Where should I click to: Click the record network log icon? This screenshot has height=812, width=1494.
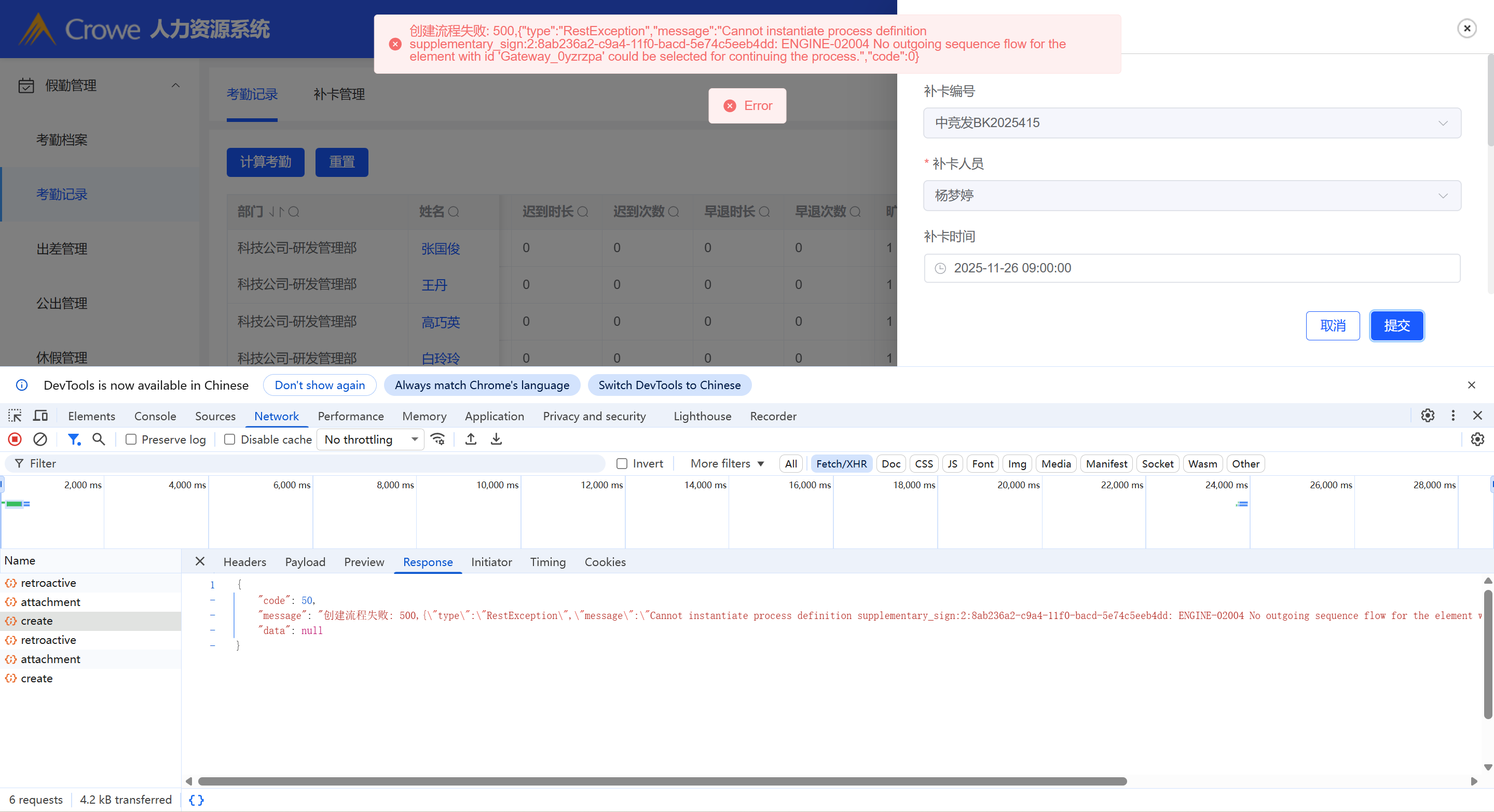point(15,439)
